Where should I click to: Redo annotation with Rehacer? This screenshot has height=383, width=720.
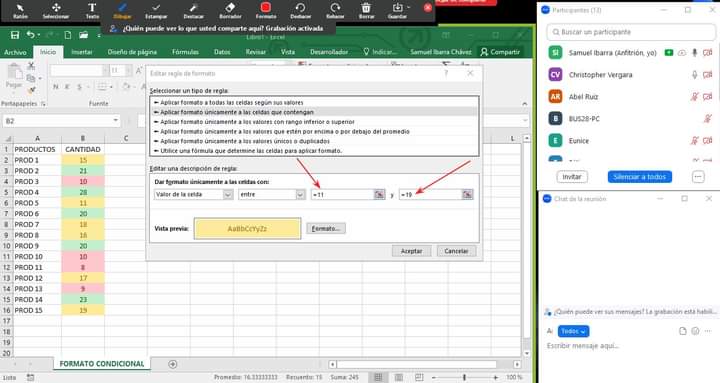[x=335, y=11]
